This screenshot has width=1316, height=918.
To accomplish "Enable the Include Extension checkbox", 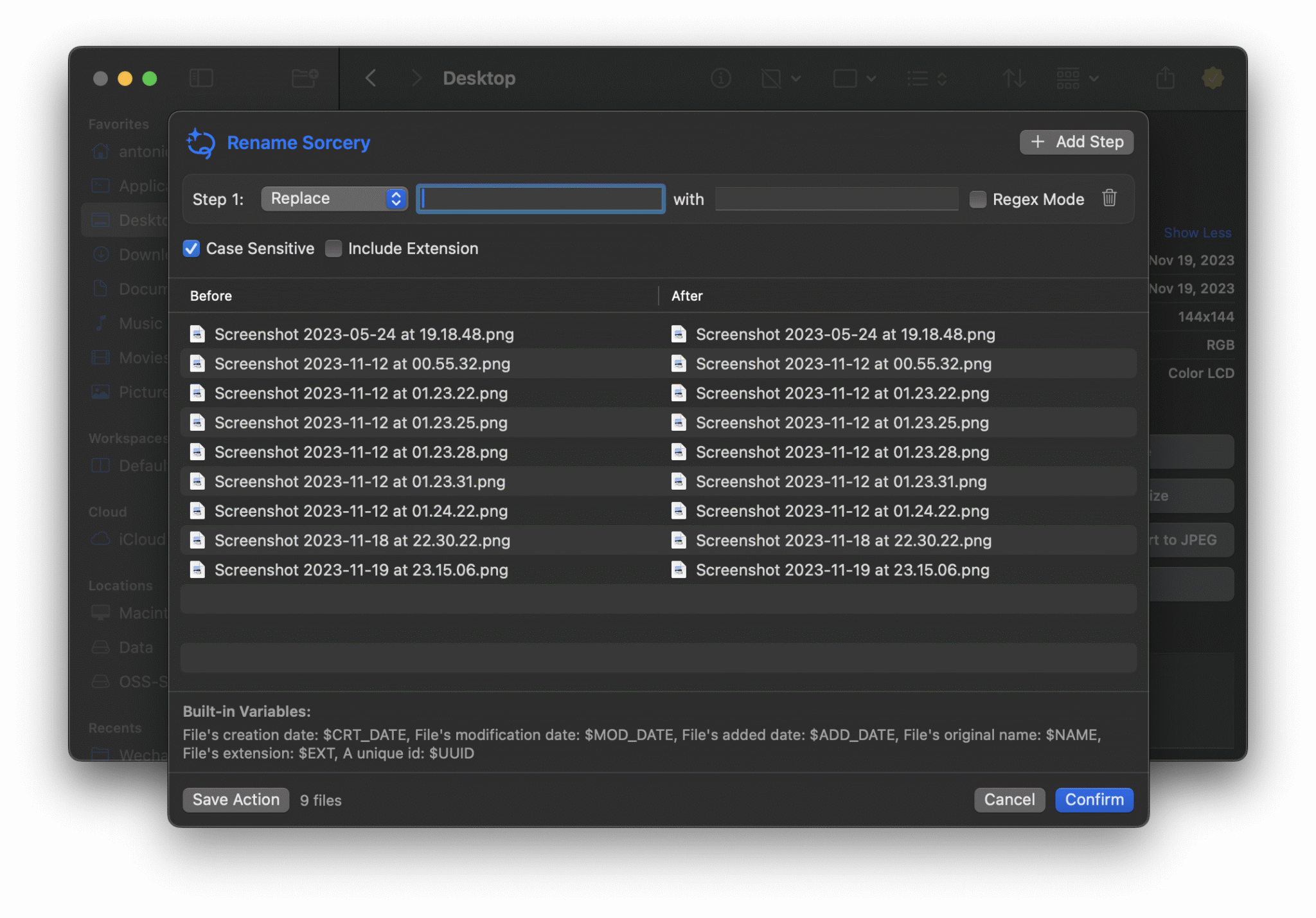I will (333, 248).
